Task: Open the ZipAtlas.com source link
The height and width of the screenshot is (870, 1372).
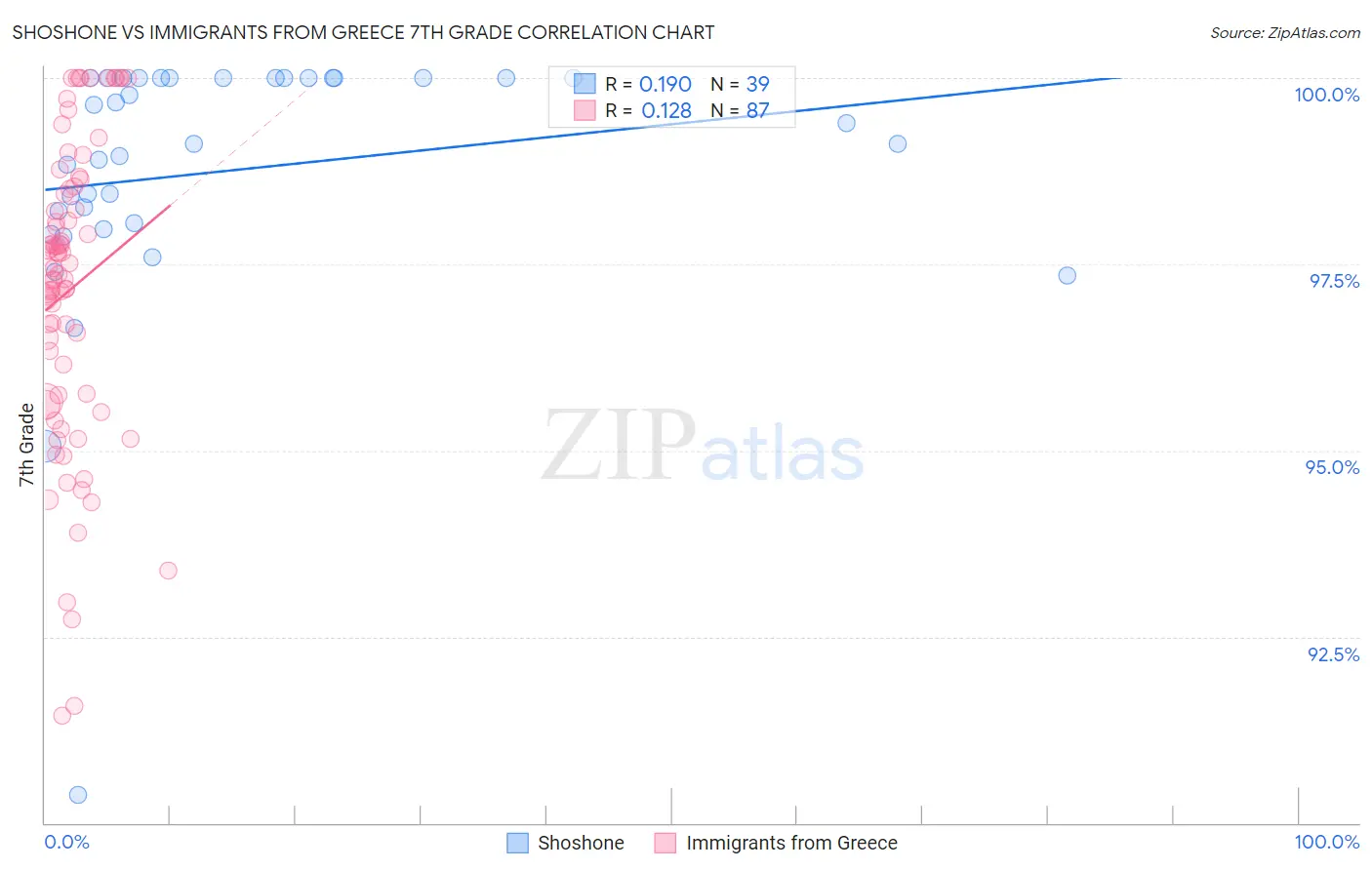Action: tap(1285, 32)
